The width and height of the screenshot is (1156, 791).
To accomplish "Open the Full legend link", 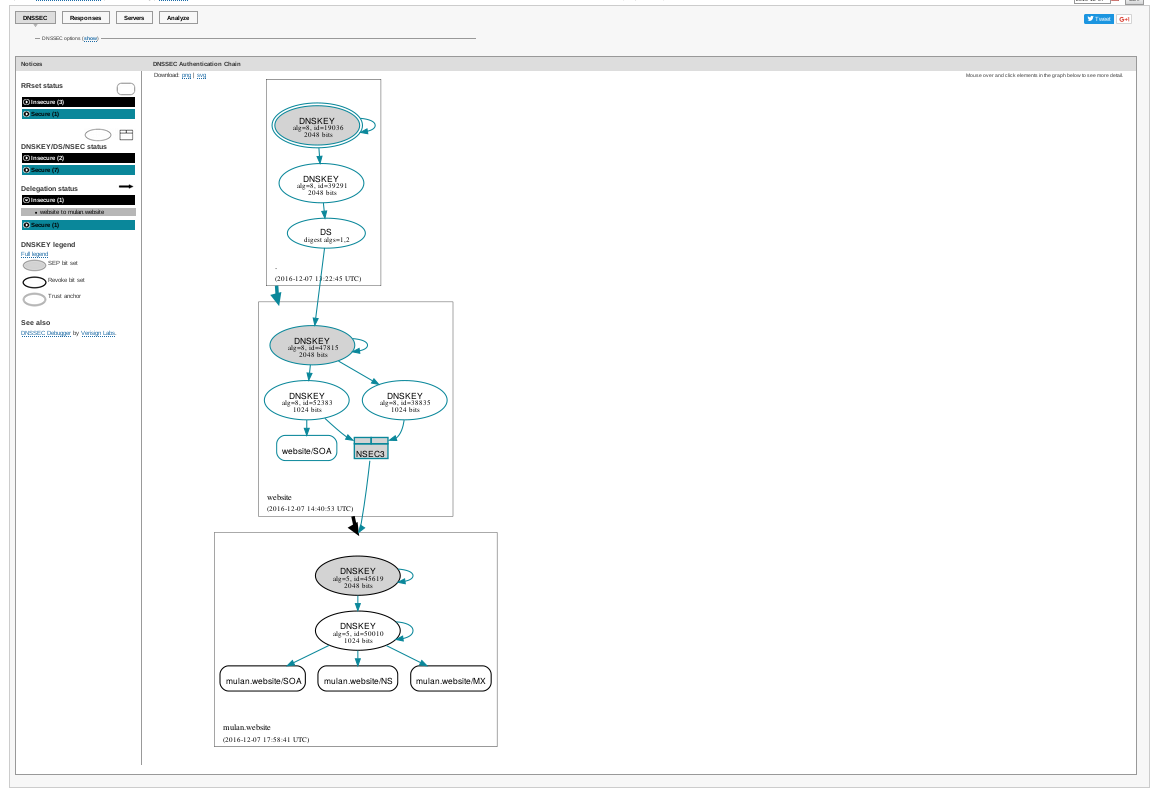I will point(34,254).
